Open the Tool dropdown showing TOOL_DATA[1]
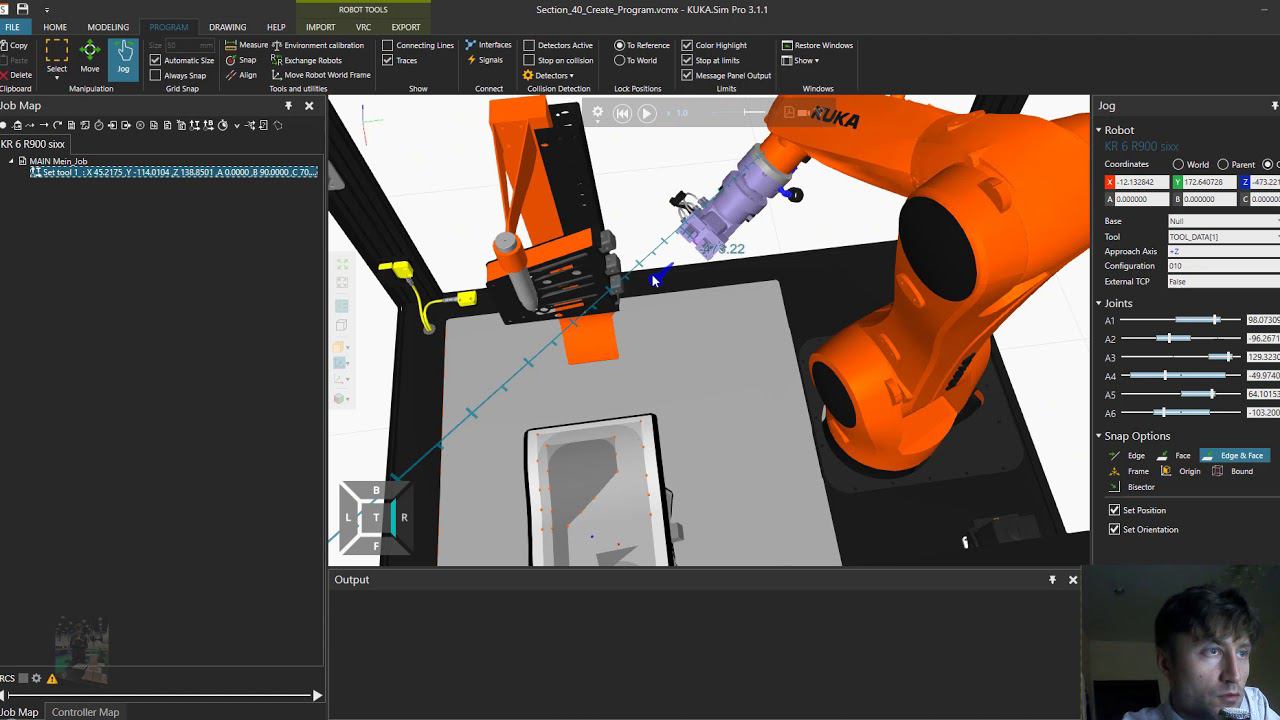Image resolution: width=1280 pixels, height=720 pixels. (x=1224, y=237)
